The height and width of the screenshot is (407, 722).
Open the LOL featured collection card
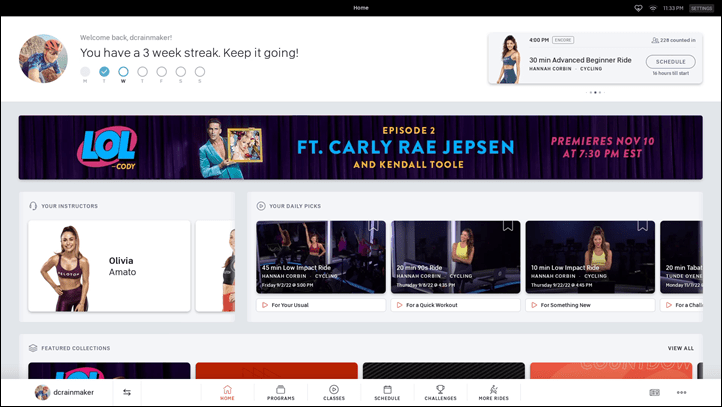click(x=109, y=371)
